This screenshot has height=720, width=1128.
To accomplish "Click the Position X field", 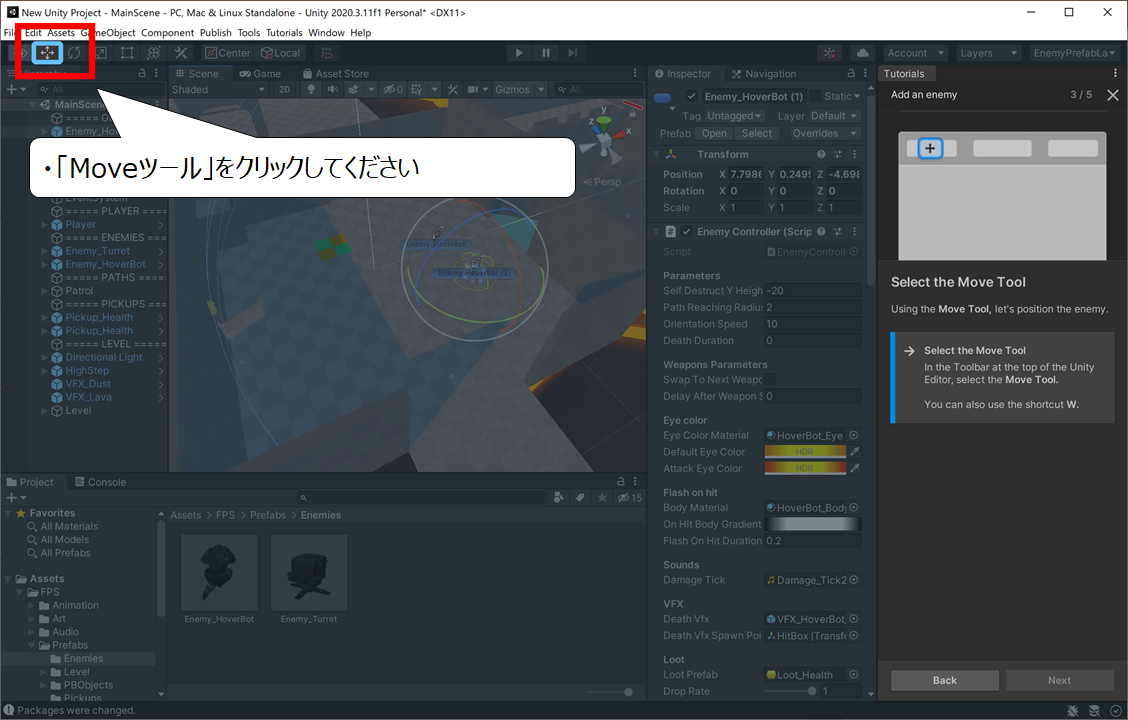I will click(x=746, y=174).
